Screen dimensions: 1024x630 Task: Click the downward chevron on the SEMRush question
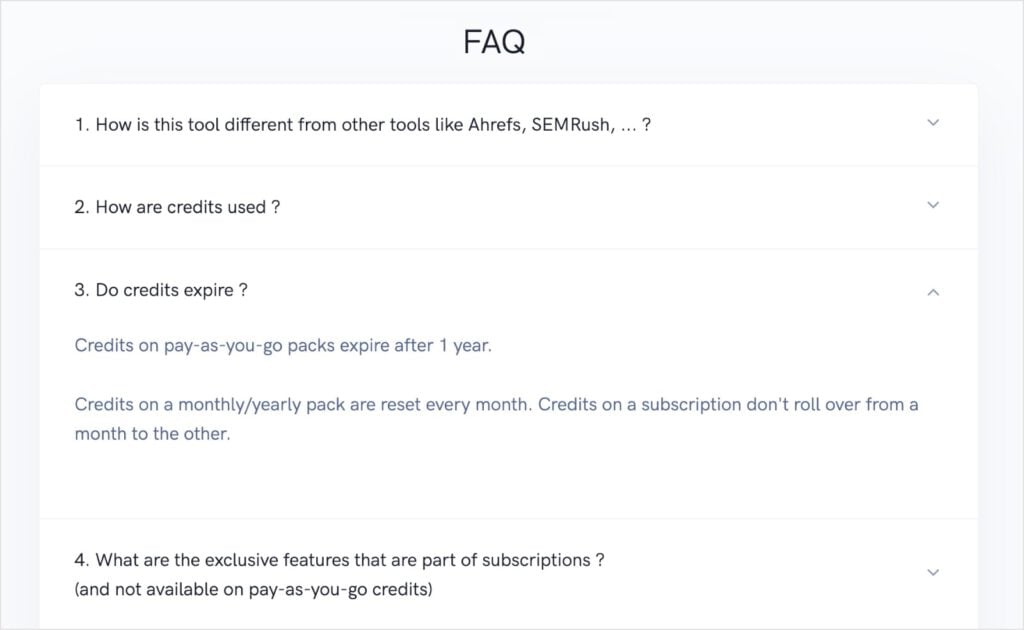[932, 122]
